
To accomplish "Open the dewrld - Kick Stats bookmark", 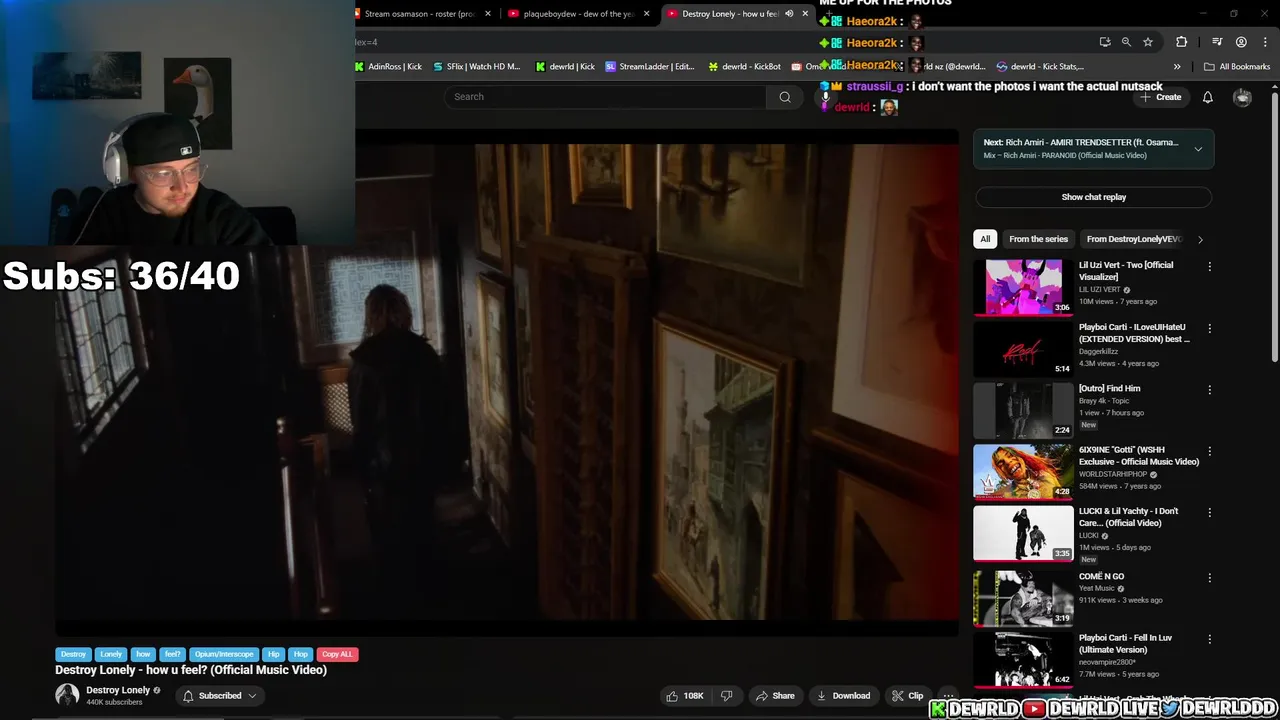I will click(1040, 67).
